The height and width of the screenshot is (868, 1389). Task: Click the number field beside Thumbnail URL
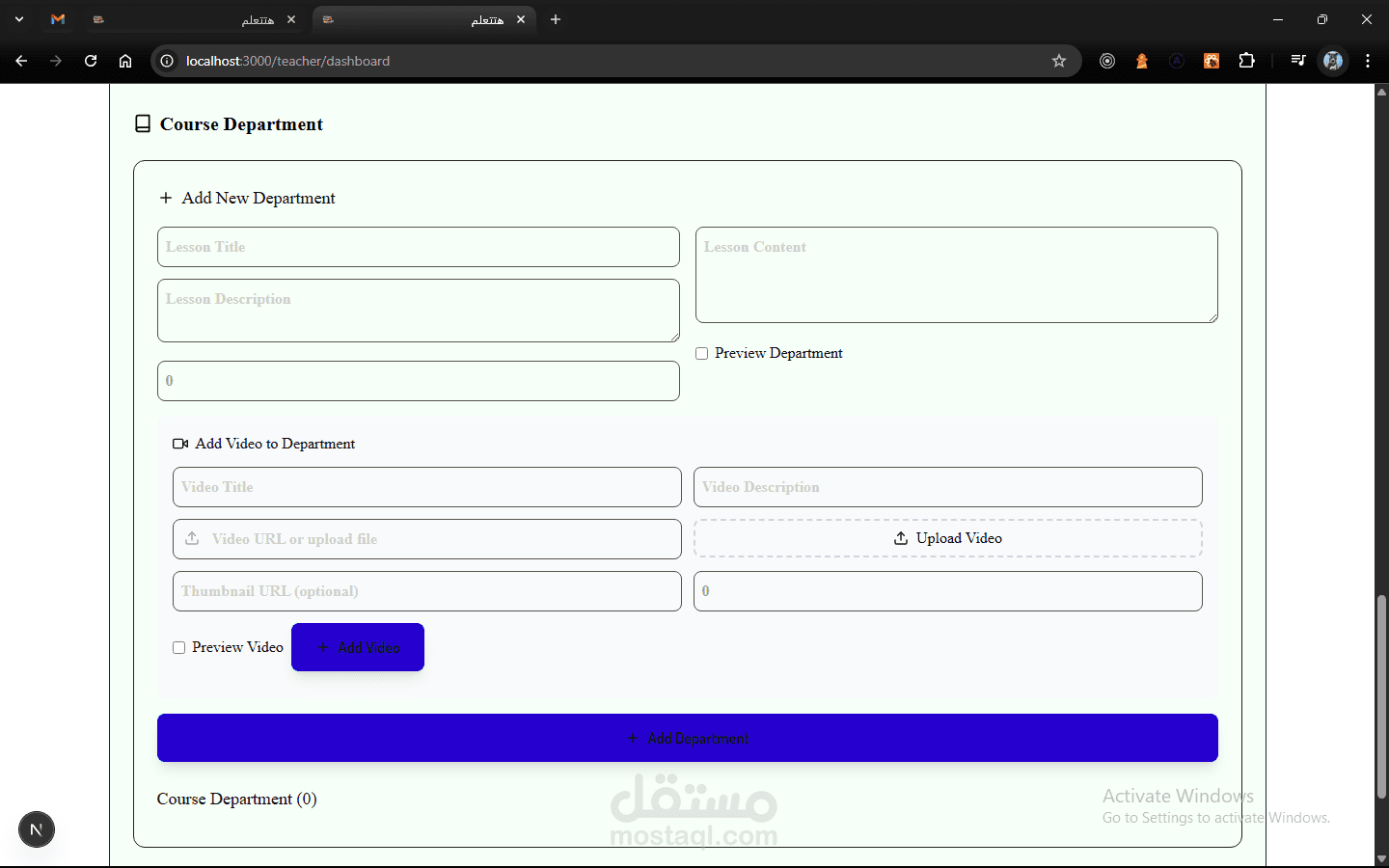[x=948, y=591]
